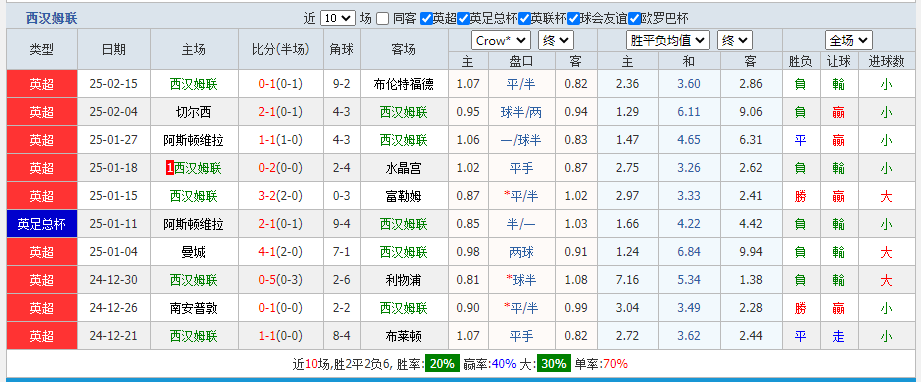921x382 pixels.
Task: Click away team 水晶宫
Action: pyautogui.click(x=404, y=169)
